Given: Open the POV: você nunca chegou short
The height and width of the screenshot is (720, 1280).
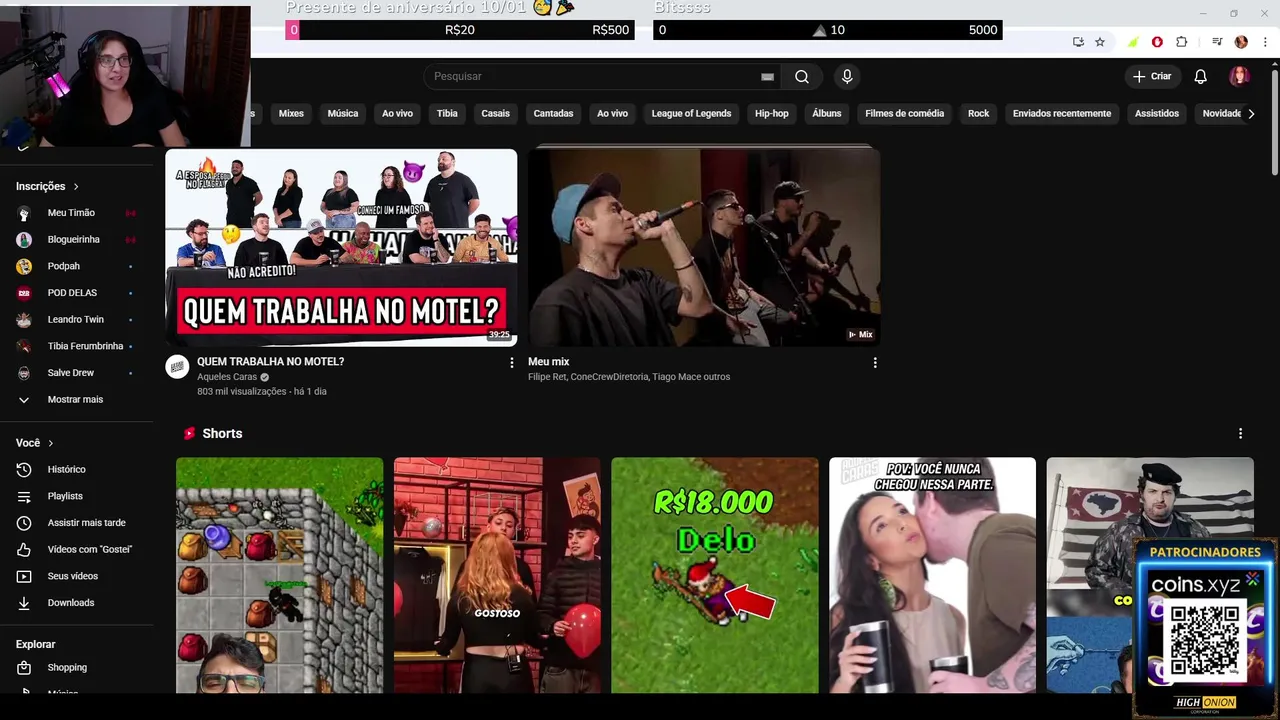Looking at the screenshot, I should pyautogui.click(x=932, y=575).
